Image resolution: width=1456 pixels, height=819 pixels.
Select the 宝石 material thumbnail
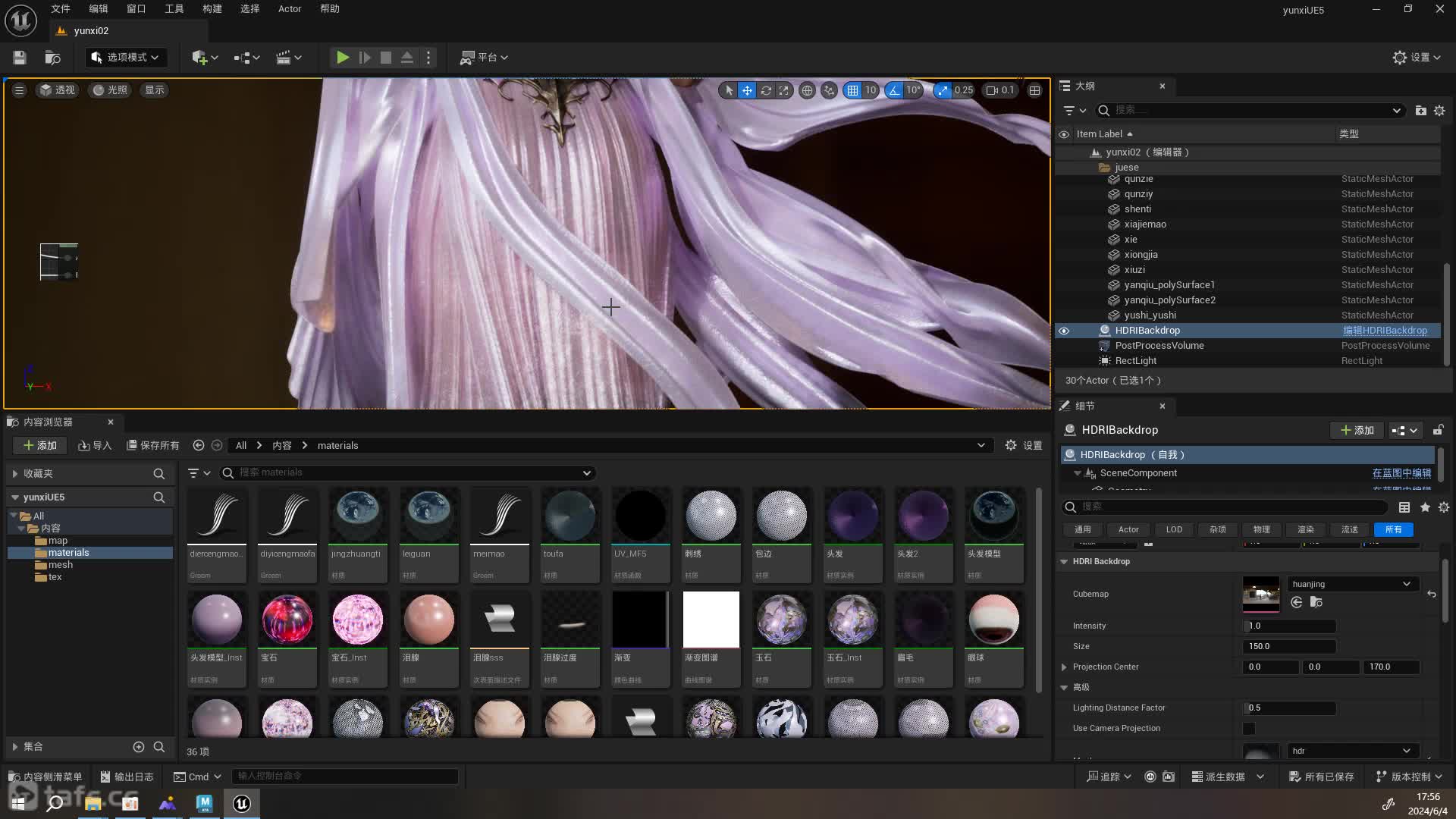click(287, 620)
